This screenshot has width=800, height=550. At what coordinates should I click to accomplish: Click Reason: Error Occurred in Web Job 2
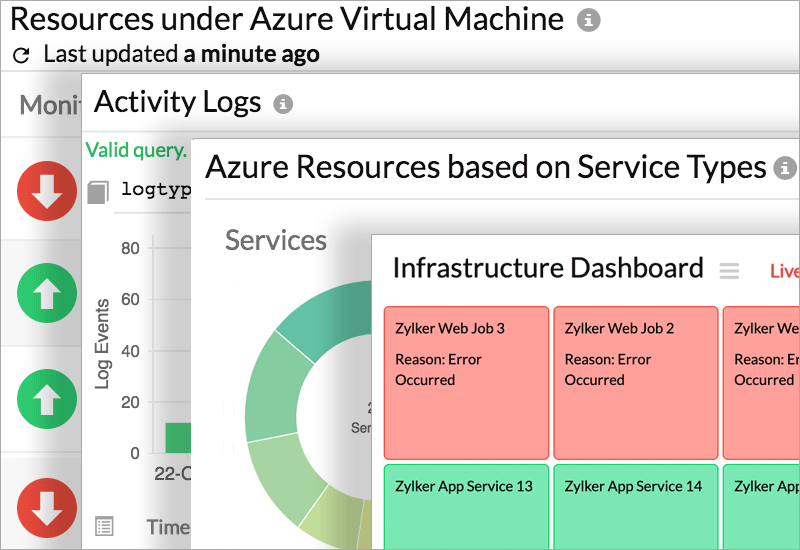(x=608, y=370)
